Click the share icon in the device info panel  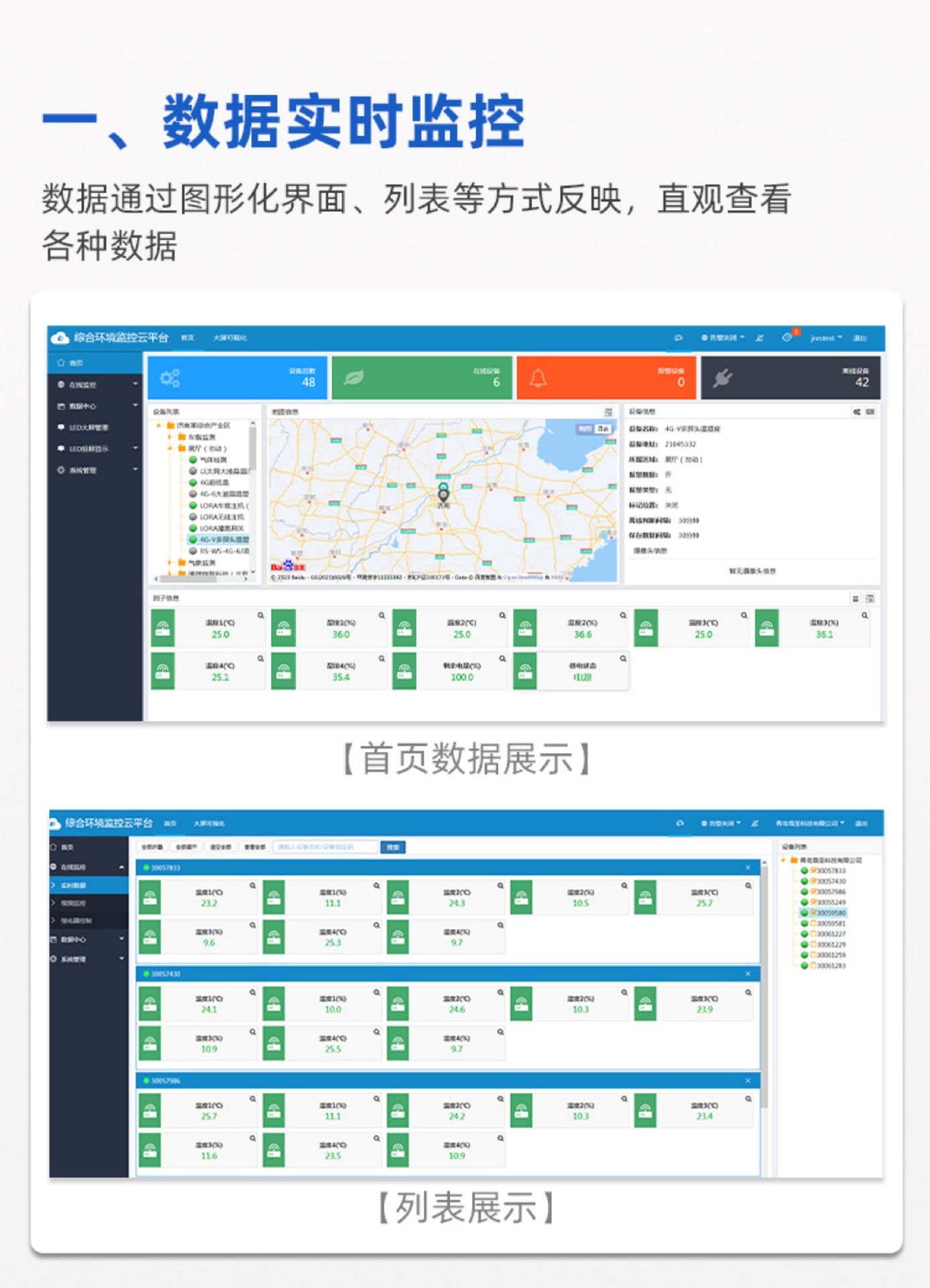856,411
